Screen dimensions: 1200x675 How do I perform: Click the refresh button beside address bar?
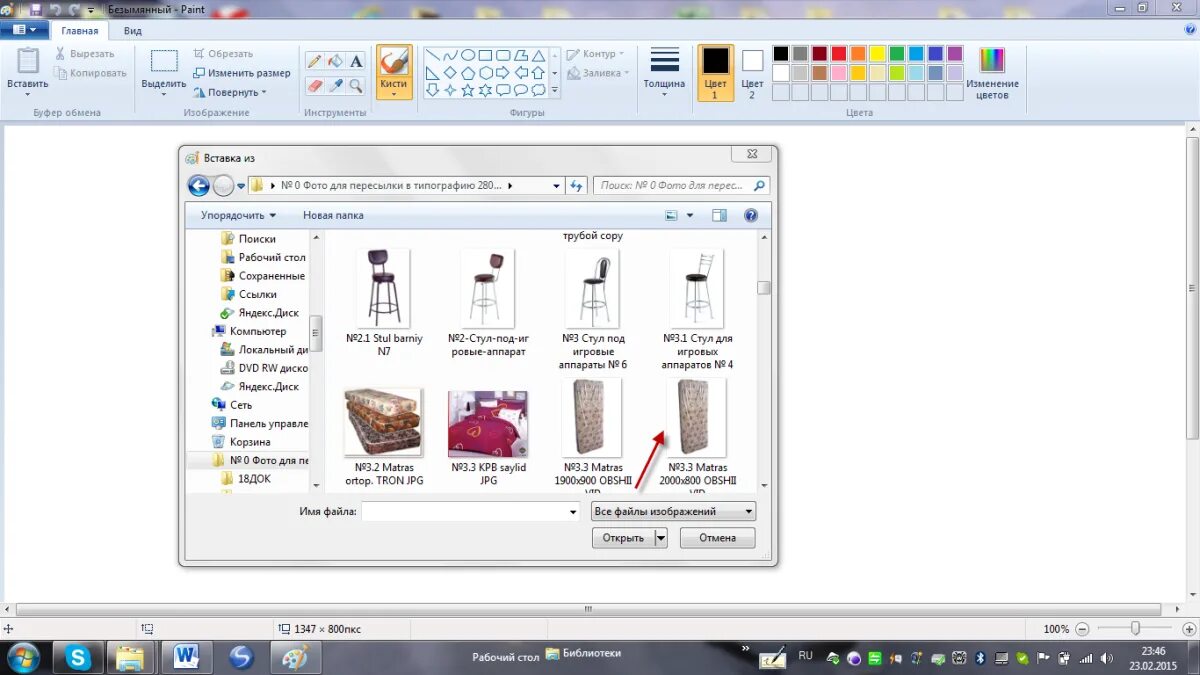pyautogui.click(x=576, y=185)
